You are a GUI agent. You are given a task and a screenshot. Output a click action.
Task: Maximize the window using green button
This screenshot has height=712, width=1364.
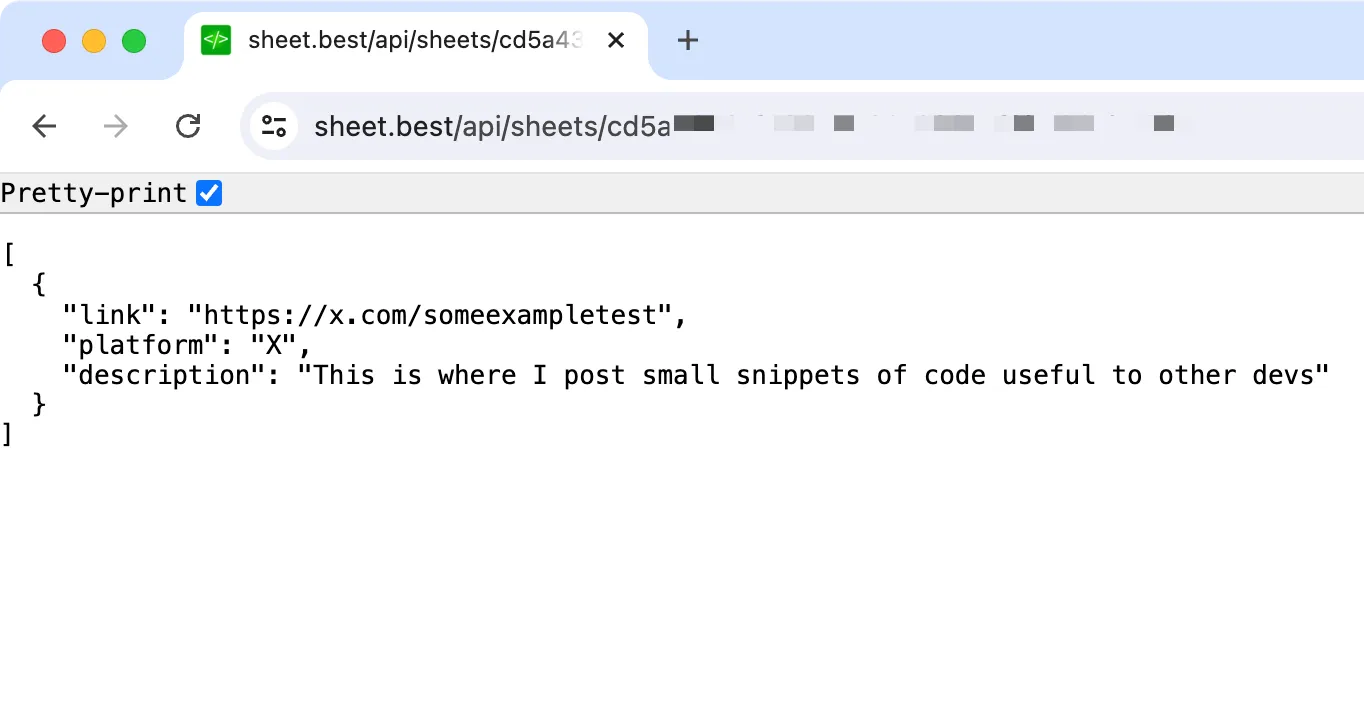tap(134, 41)
